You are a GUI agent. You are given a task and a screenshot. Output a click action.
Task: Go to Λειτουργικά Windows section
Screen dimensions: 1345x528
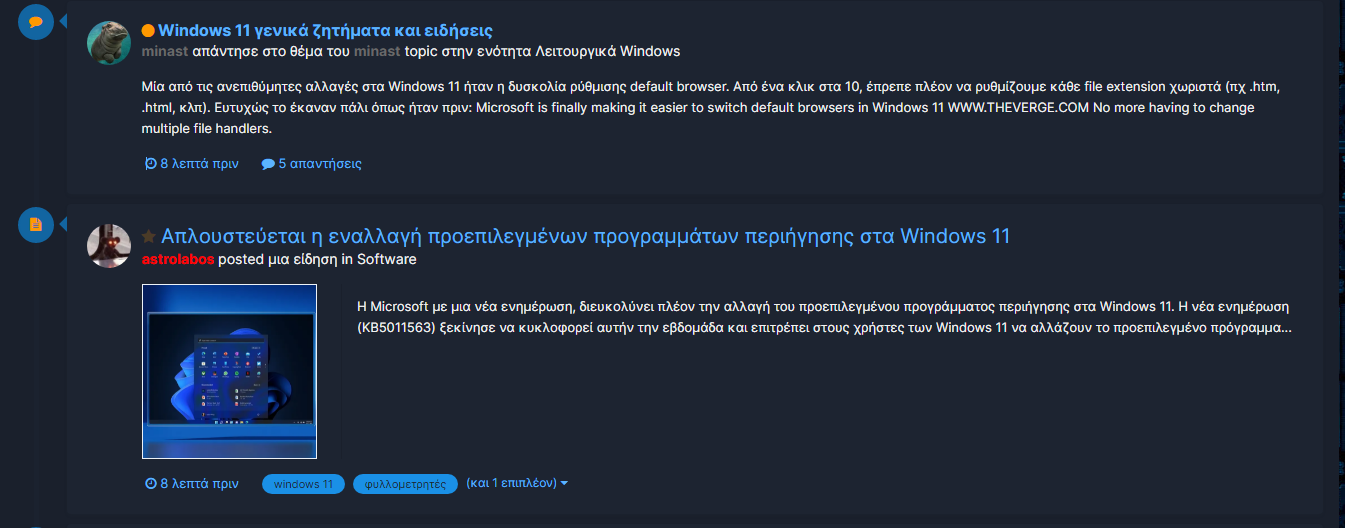(x=606, y=51)
